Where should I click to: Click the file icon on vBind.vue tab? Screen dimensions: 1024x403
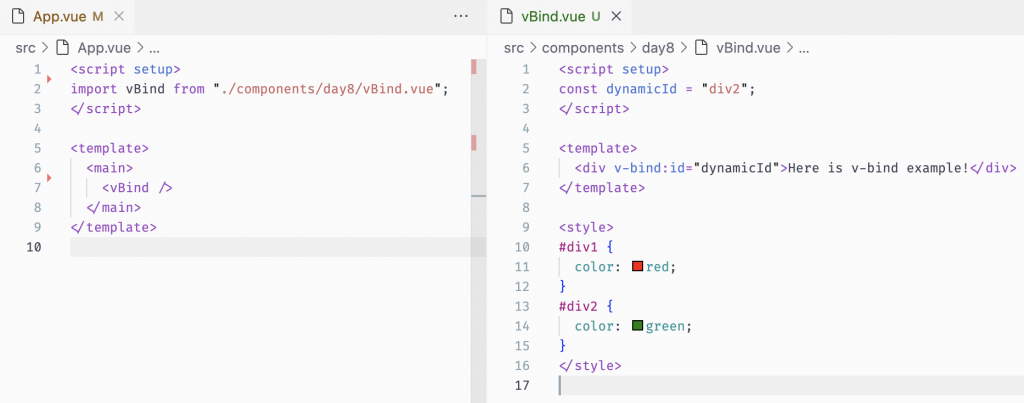(x=506, y=17)
